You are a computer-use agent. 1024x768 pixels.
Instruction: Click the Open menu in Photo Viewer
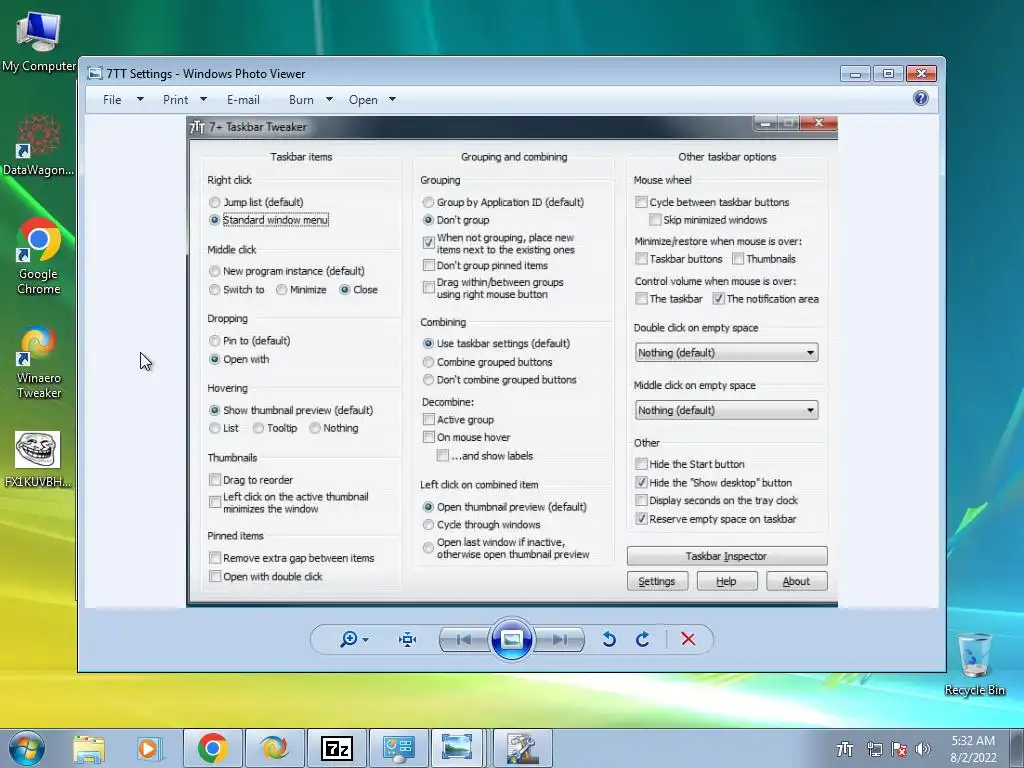click(x=363, y=100)
